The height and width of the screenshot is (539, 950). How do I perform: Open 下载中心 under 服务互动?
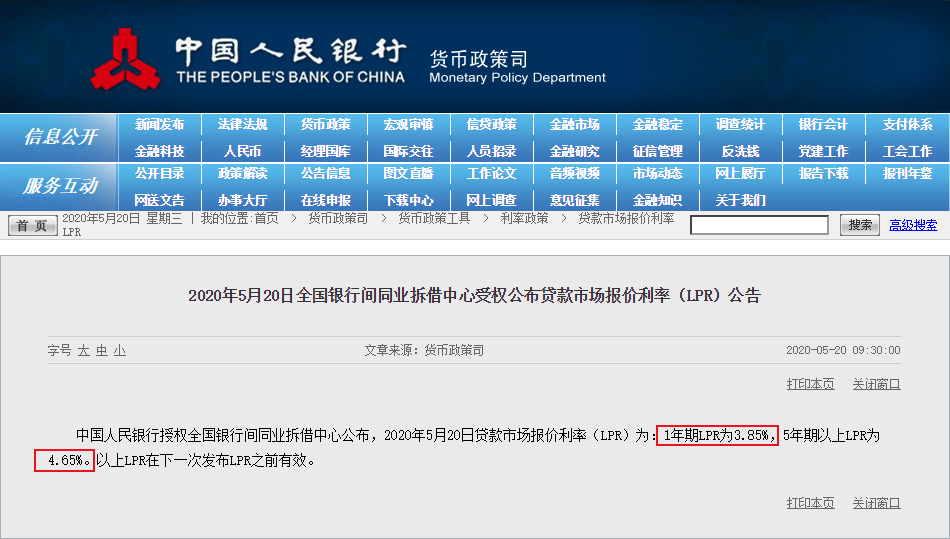coord(408,200)
